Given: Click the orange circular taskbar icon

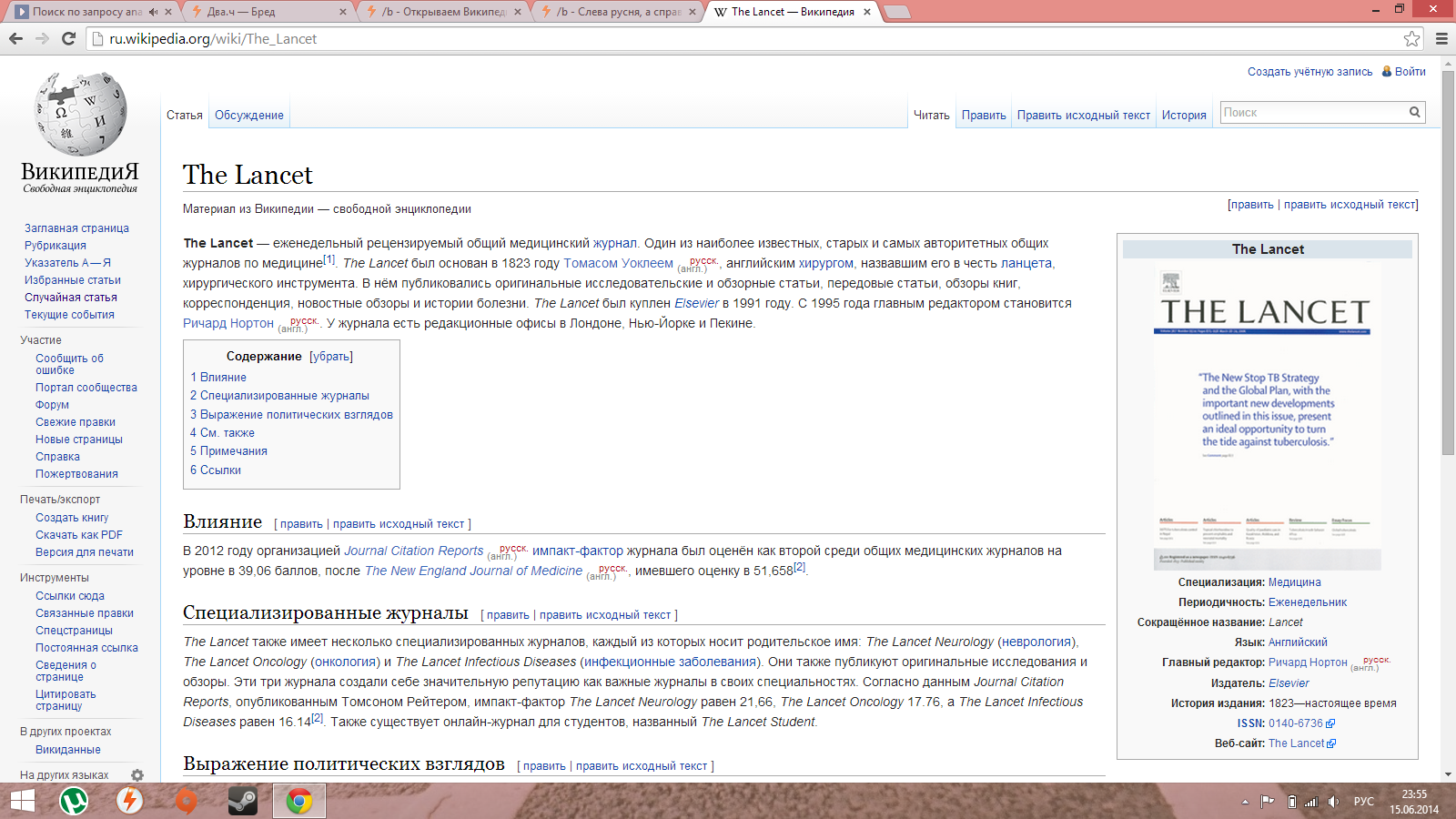Looking at the screenshot, I should click(x=186, y=801).
